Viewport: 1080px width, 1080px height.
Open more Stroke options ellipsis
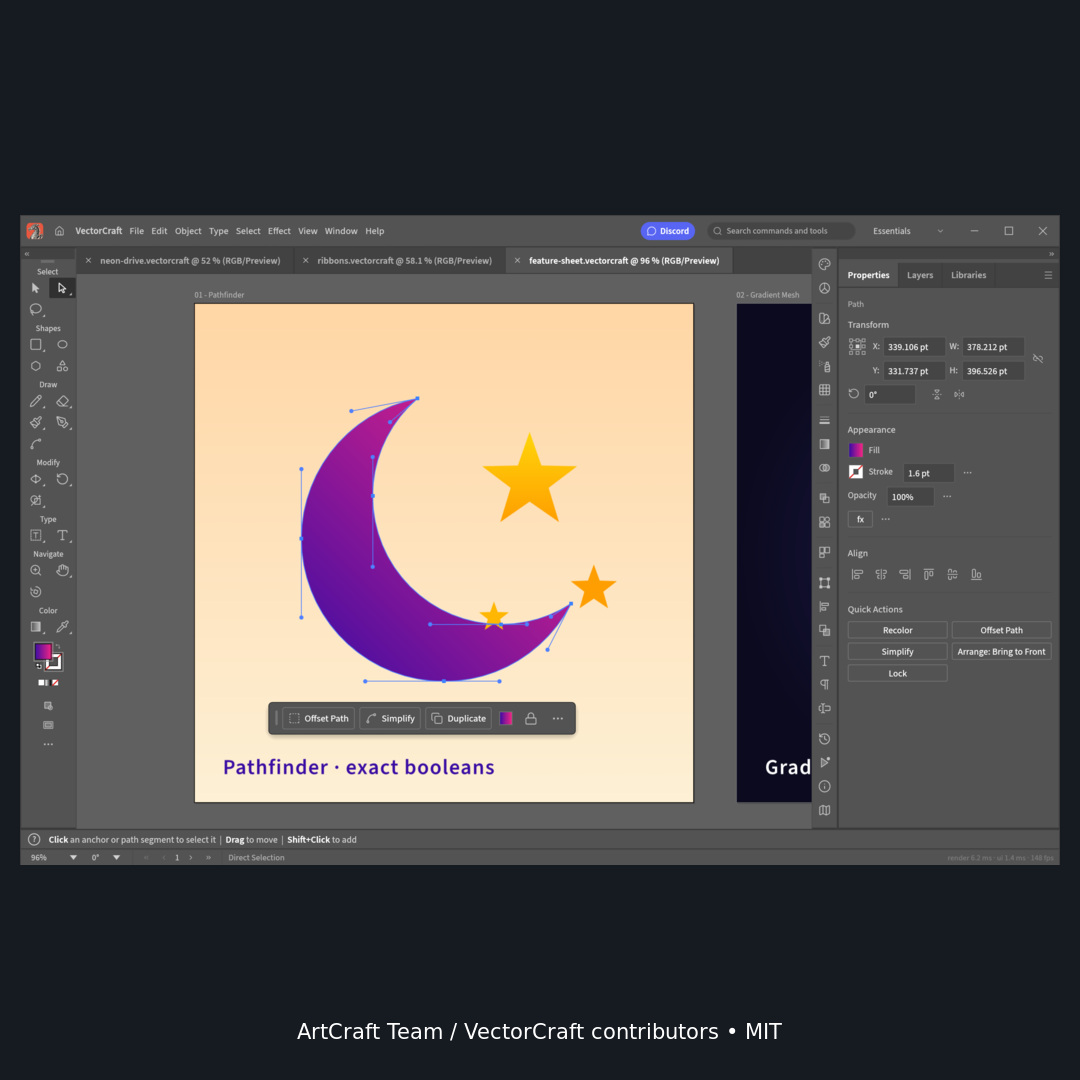pyautogui.click(x=968, y=472)
